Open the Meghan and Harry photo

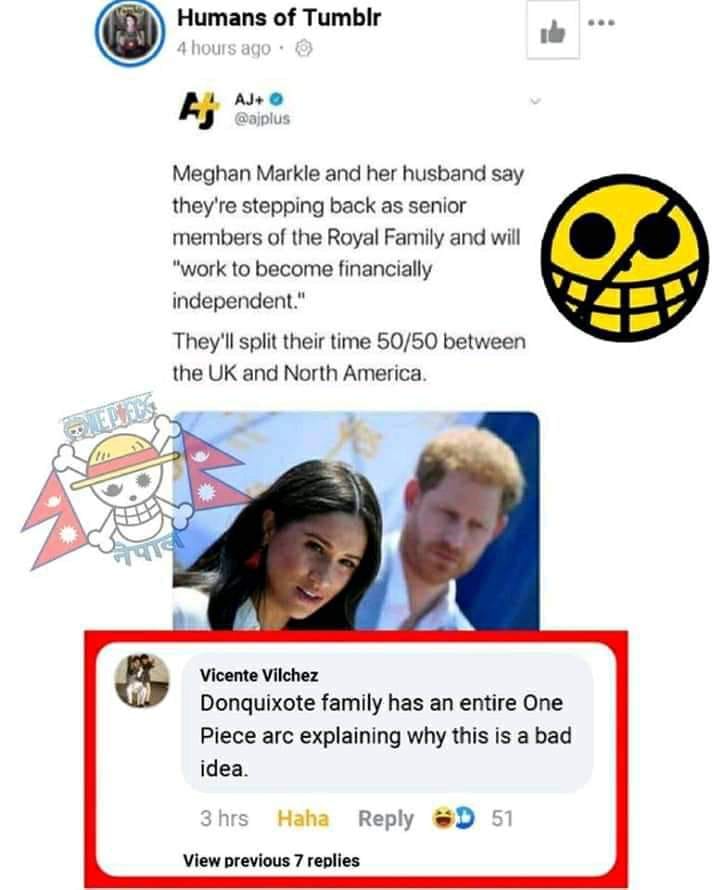(356, 520)
